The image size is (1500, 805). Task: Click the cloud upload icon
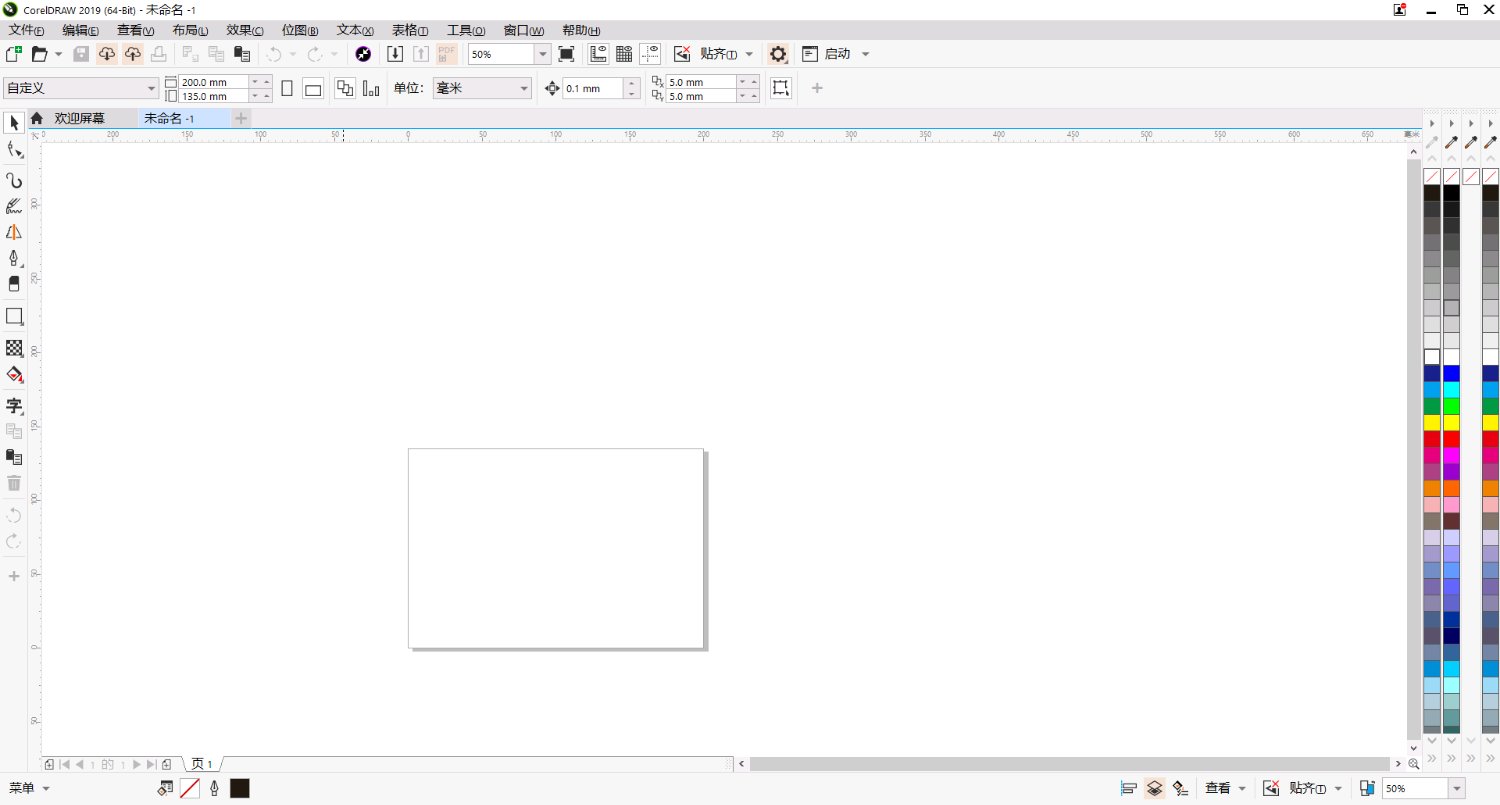click(132, 54)
